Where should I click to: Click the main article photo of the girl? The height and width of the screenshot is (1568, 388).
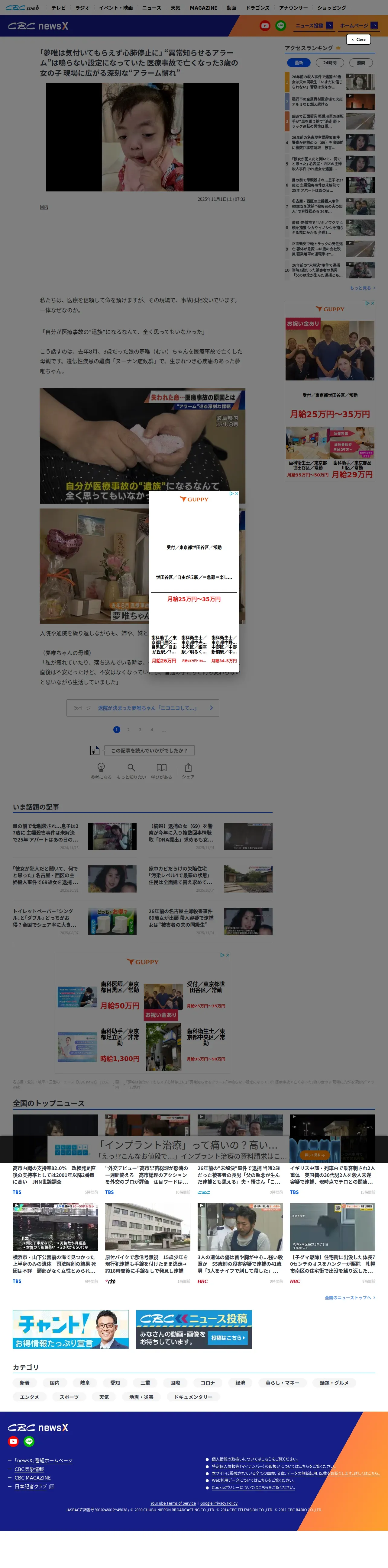pyautogui.click(x=143, y=137)
